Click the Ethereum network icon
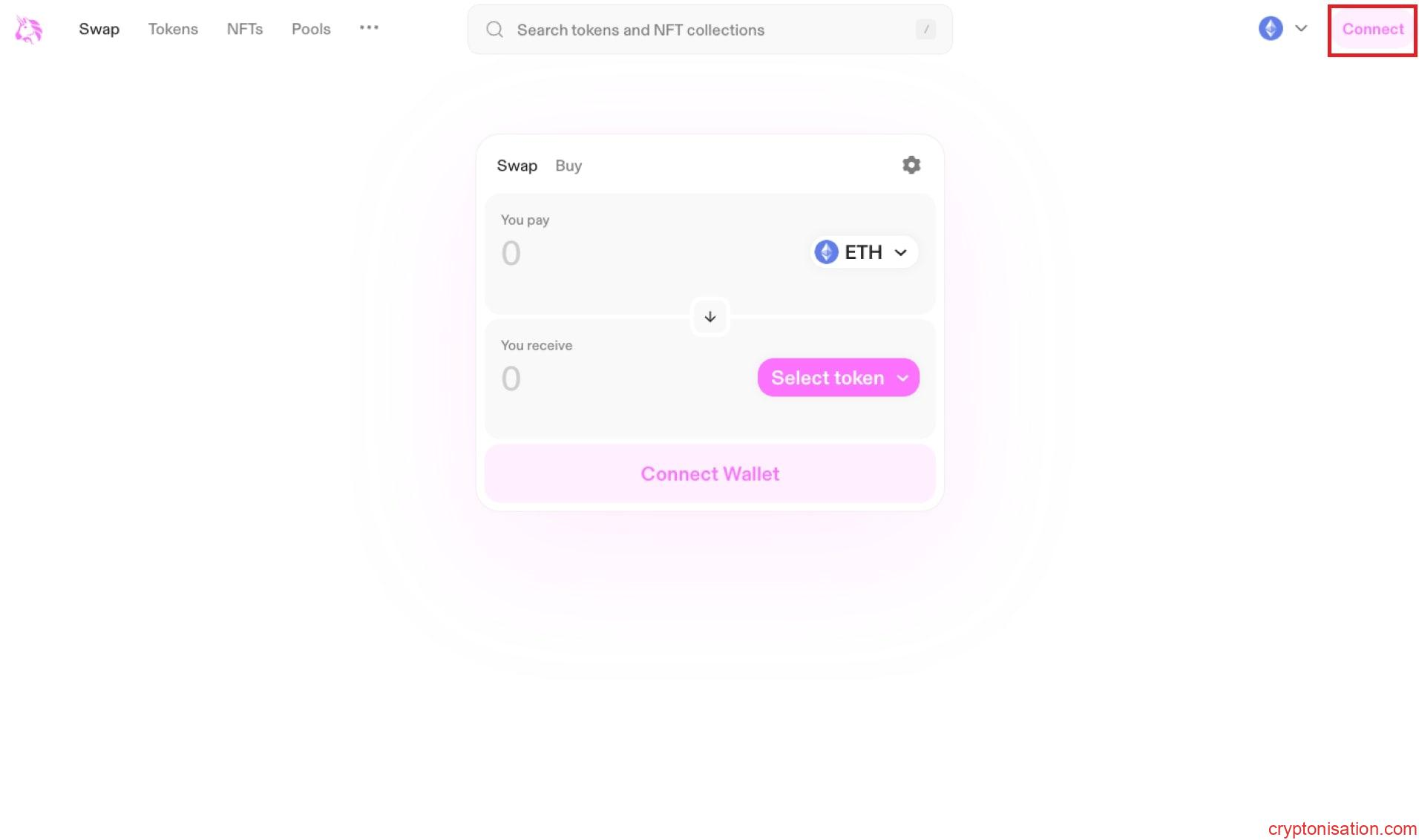1419x840 pixels. tap(1270, 28)
